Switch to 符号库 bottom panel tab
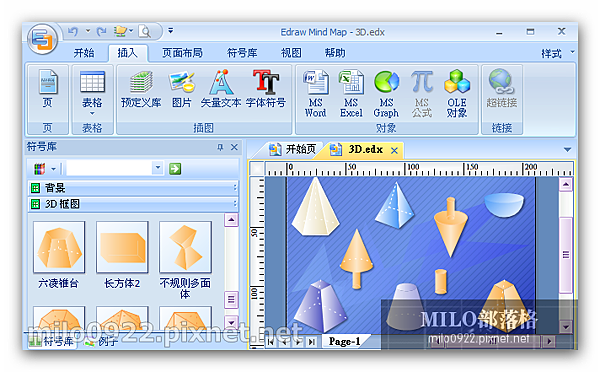 (x=52, y=341)
